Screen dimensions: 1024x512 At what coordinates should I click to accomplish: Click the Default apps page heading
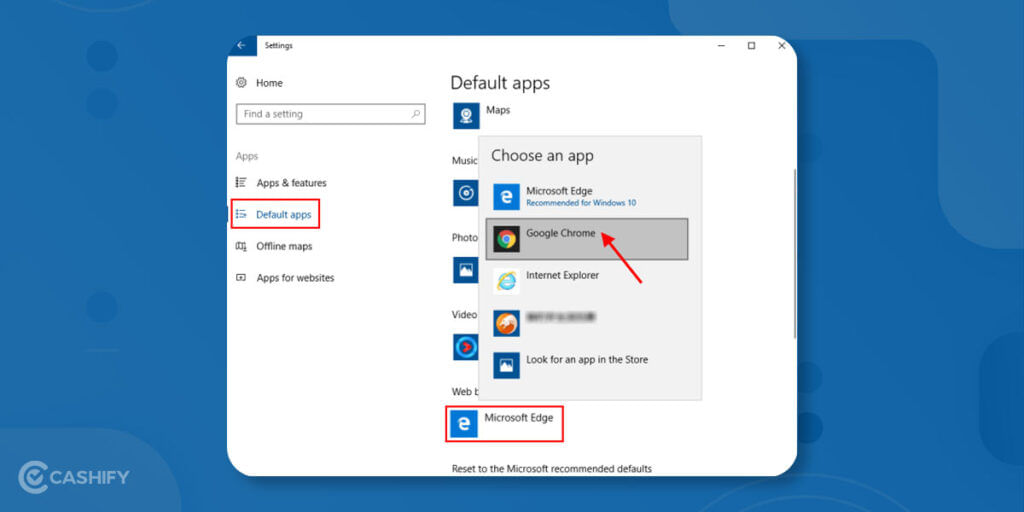point(500,83)
